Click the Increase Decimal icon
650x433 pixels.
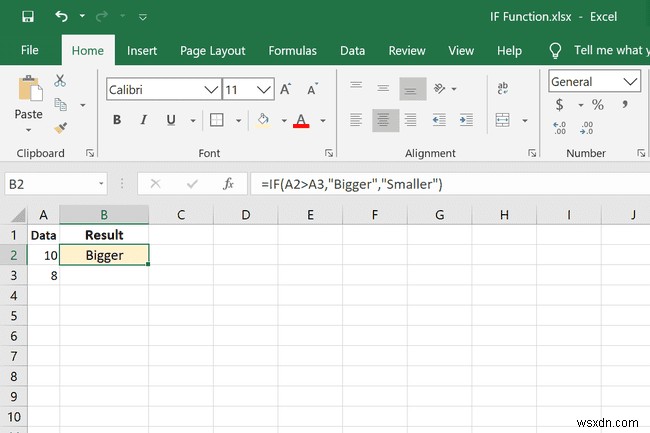[x=559, y=128]
